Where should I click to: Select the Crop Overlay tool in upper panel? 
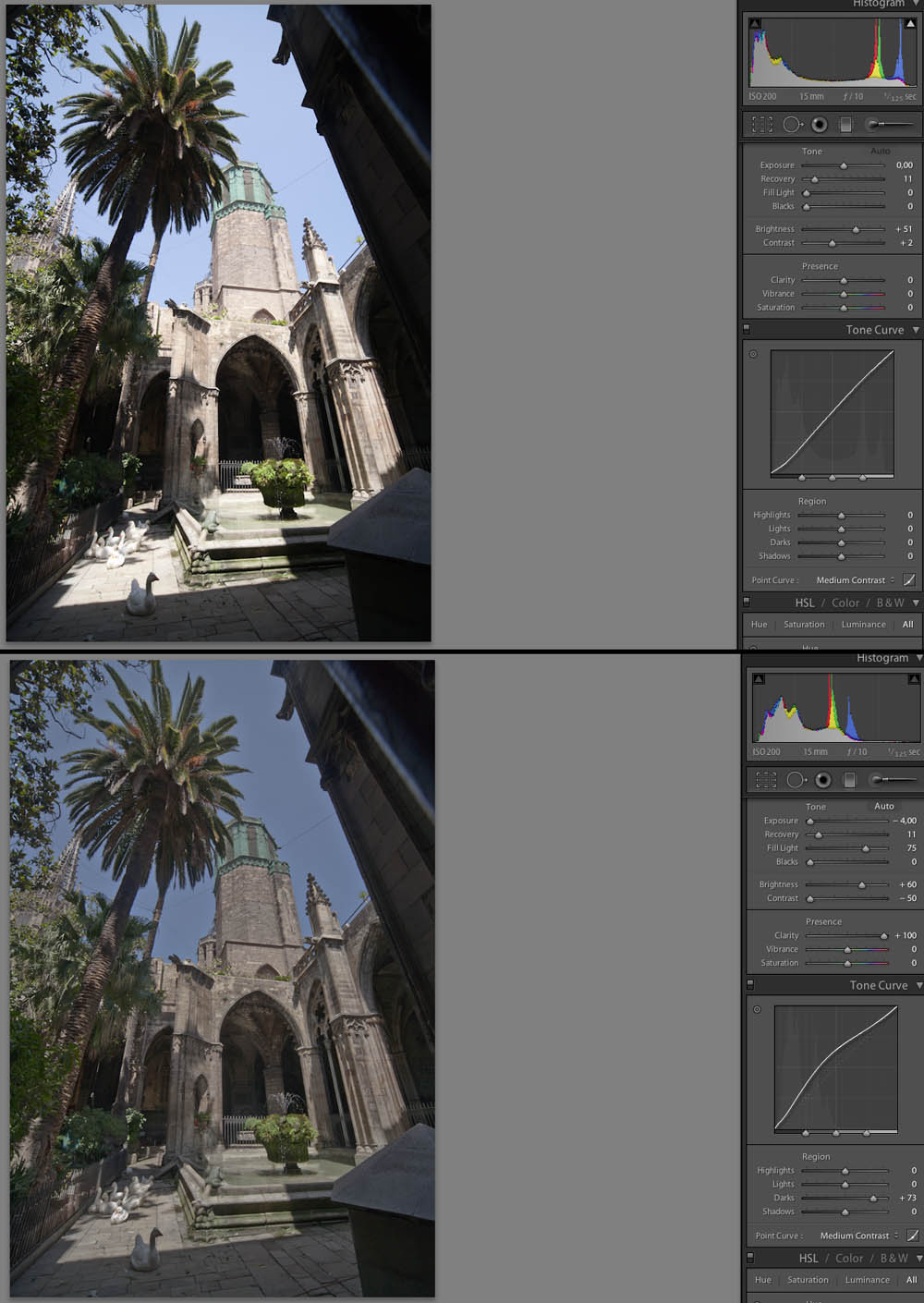coord(762,124)
